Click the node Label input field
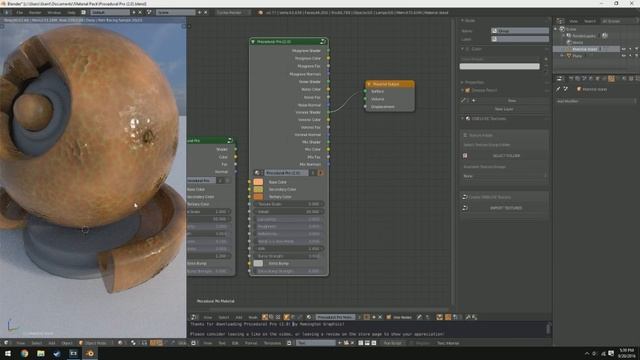The width and height of the screenshot is (640, 360). pos(520,39)
